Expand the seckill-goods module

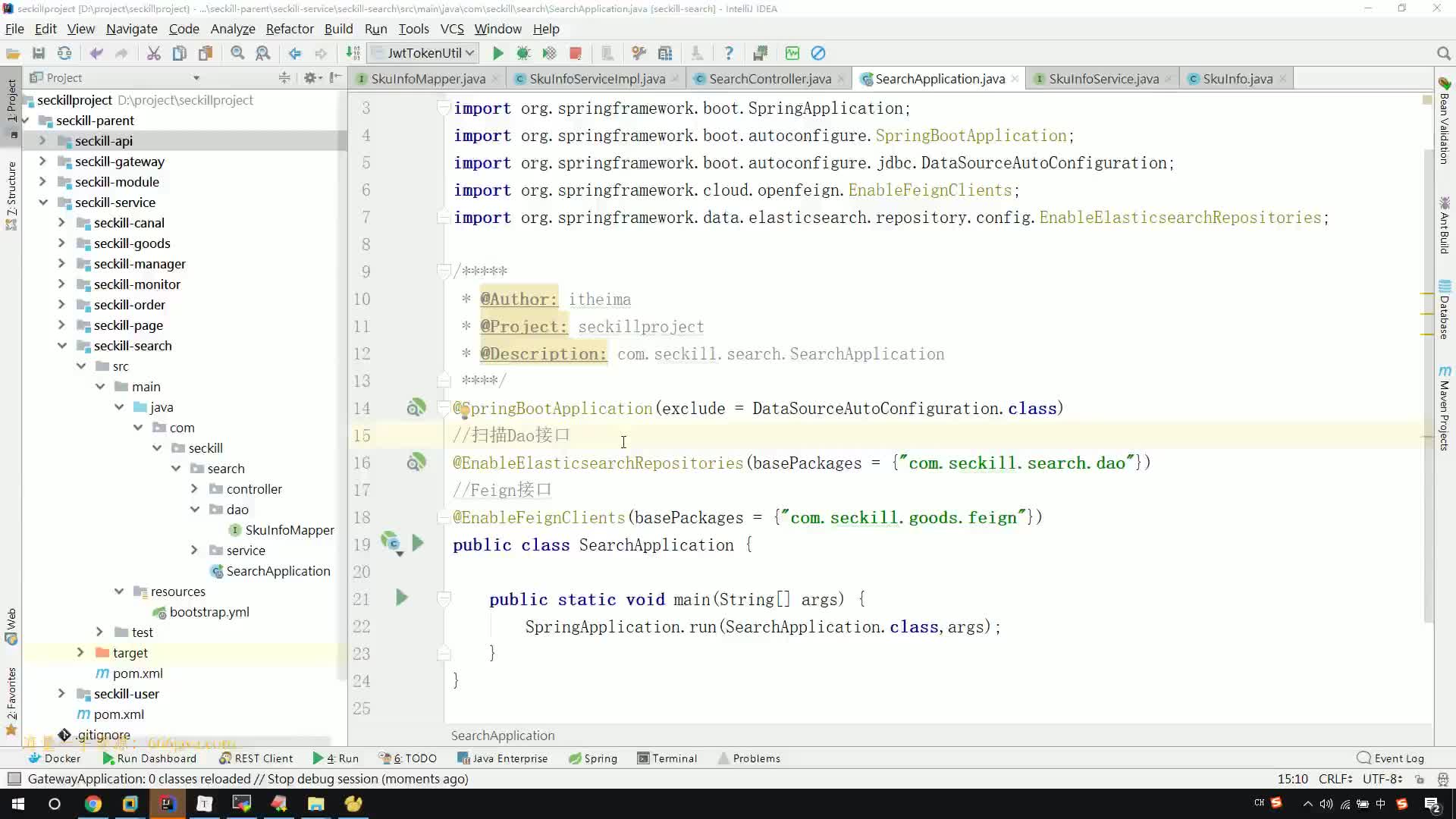tap(61, 243)
